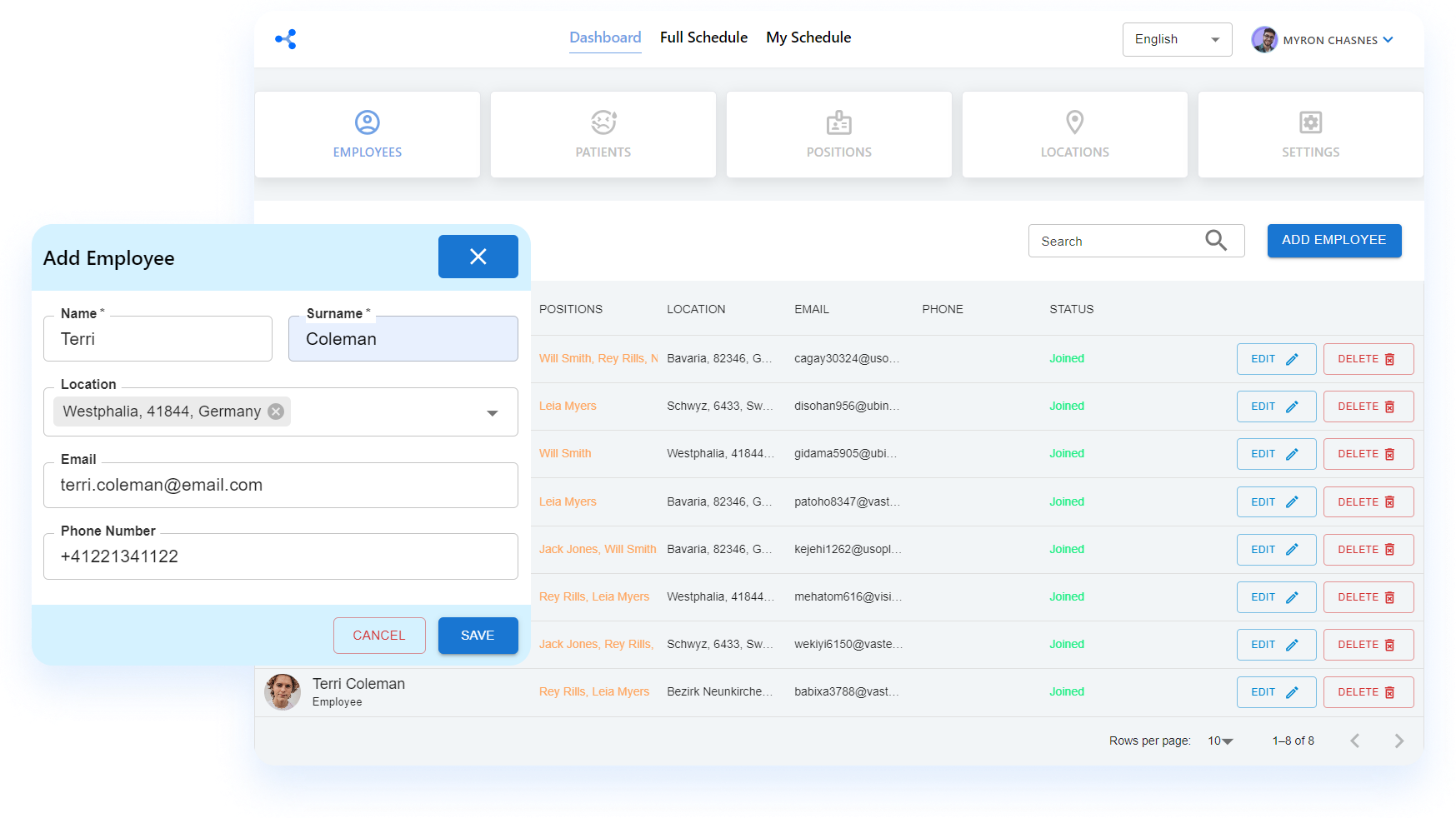This screenshot has height=818, width=1456.
Task: Change rows per page selector
Action: click(1220, 741)
